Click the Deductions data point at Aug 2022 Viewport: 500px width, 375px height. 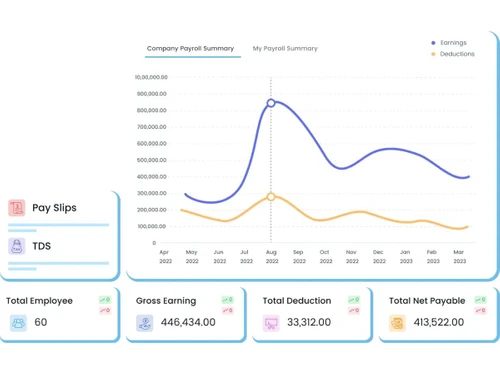click(271, 197)
